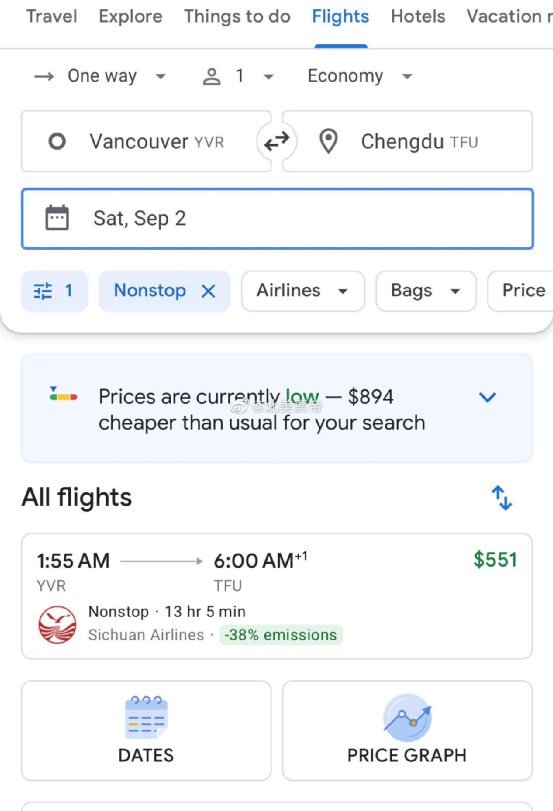Switch to the Things to do tab

click(x=237, y=17)
